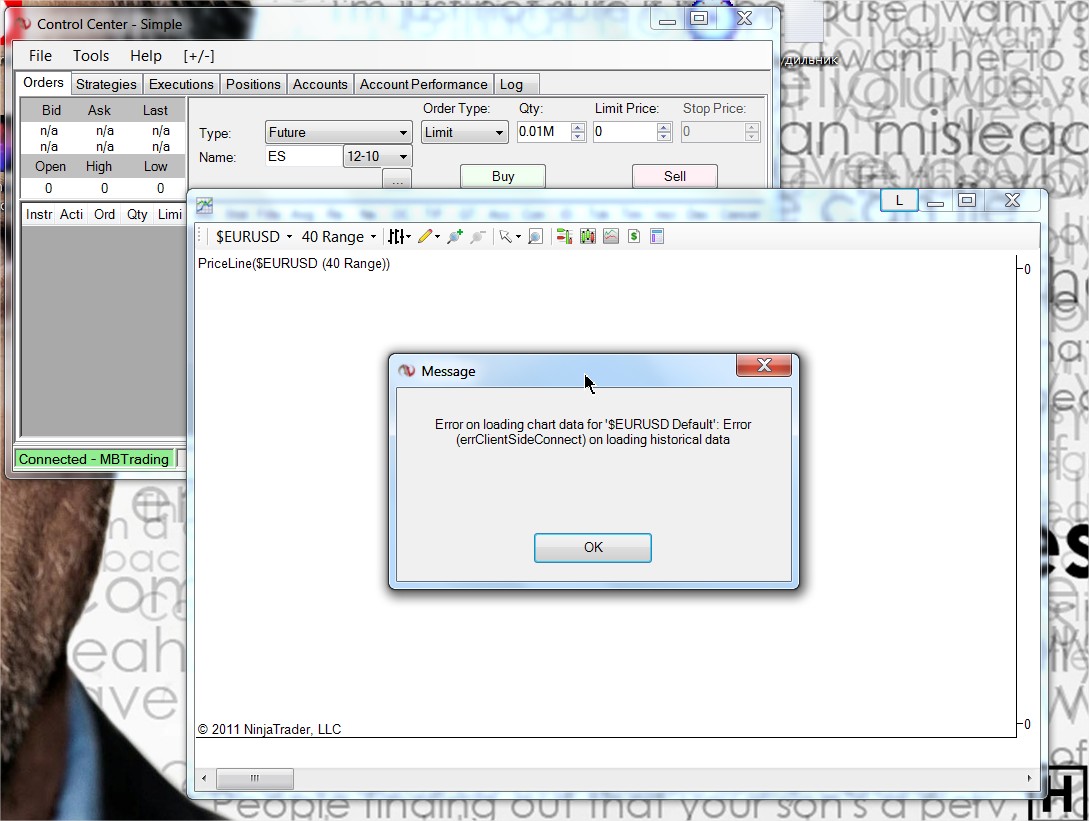Click the Qty 0.01M field

(544, 132)
